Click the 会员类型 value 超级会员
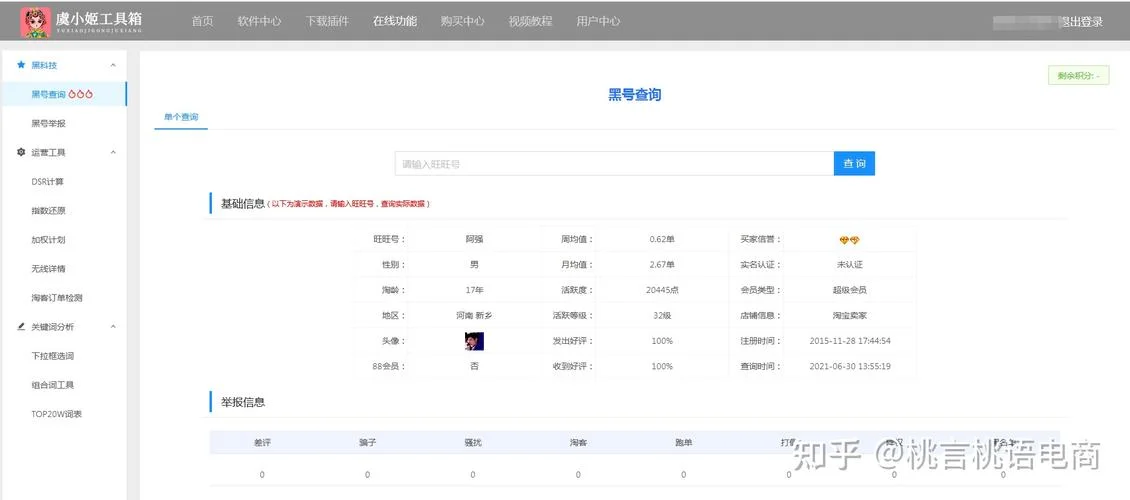Screen dimensions: 1130x500 pos(849,290)
